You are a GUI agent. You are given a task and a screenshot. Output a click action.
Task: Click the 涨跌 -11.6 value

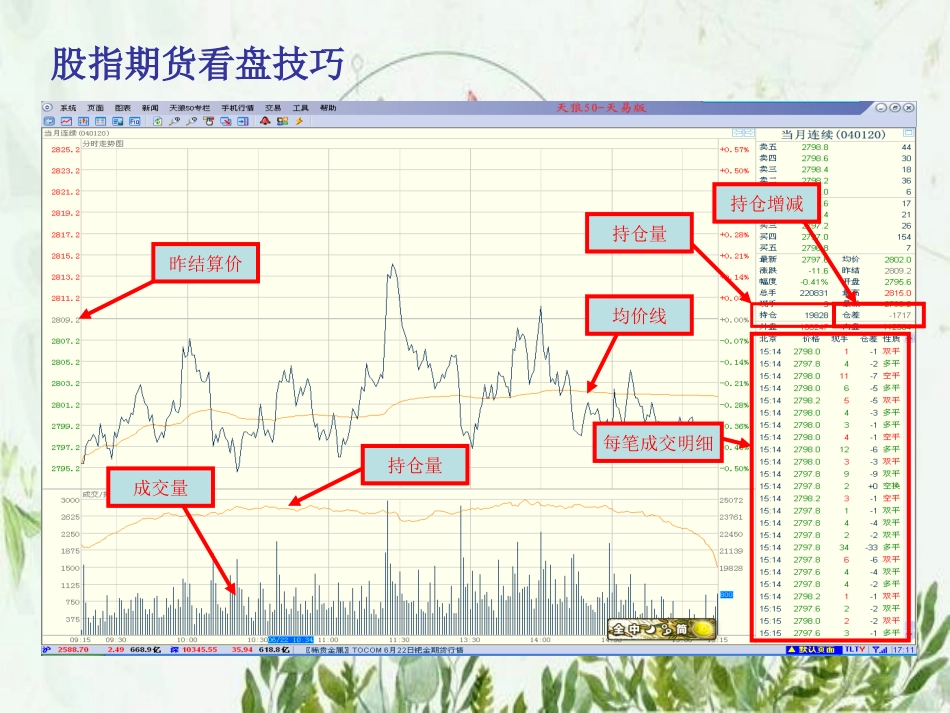818,271
